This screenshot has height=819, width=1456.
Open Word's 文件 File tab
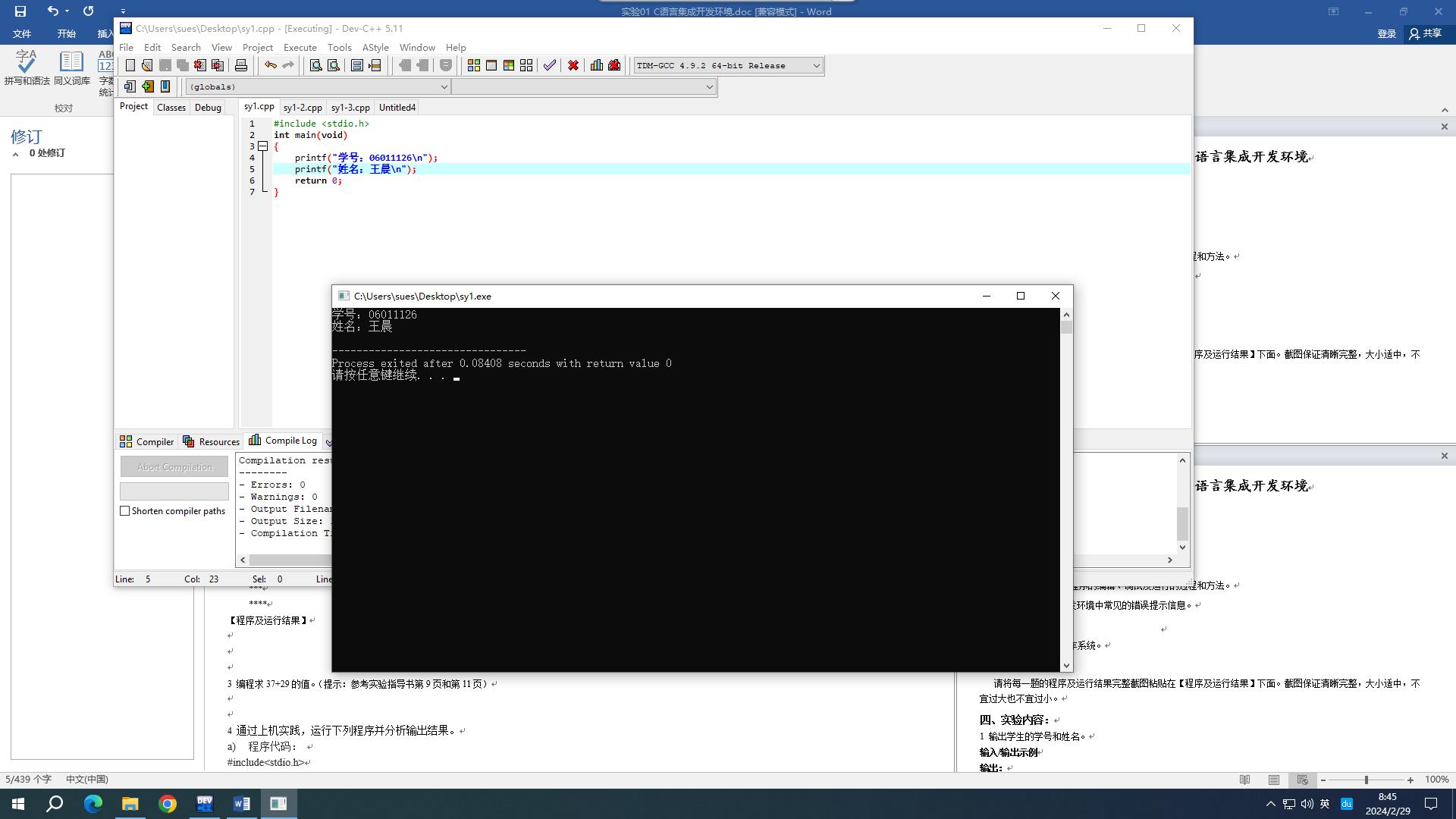22,33
